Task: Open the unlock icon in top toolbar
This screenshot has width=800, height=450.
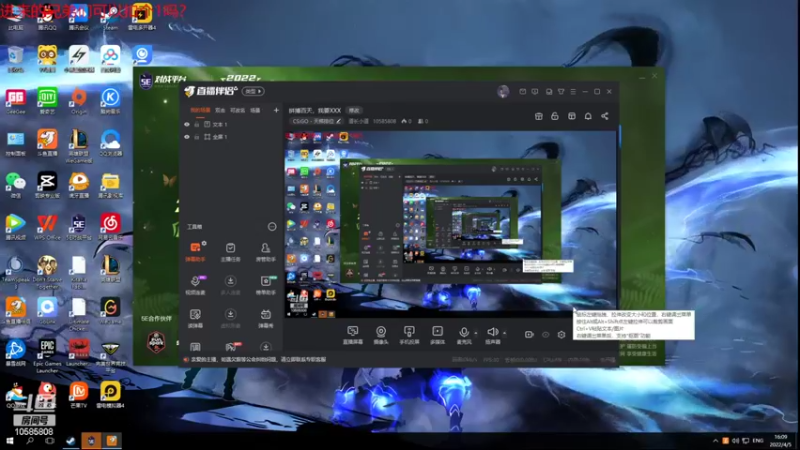Action: [x=555, y=116]
